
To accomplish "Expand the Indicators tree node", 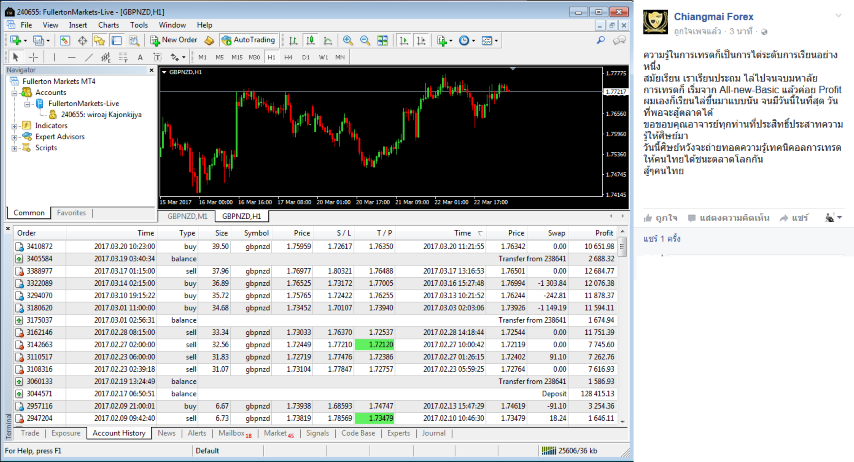I will 14,126.
